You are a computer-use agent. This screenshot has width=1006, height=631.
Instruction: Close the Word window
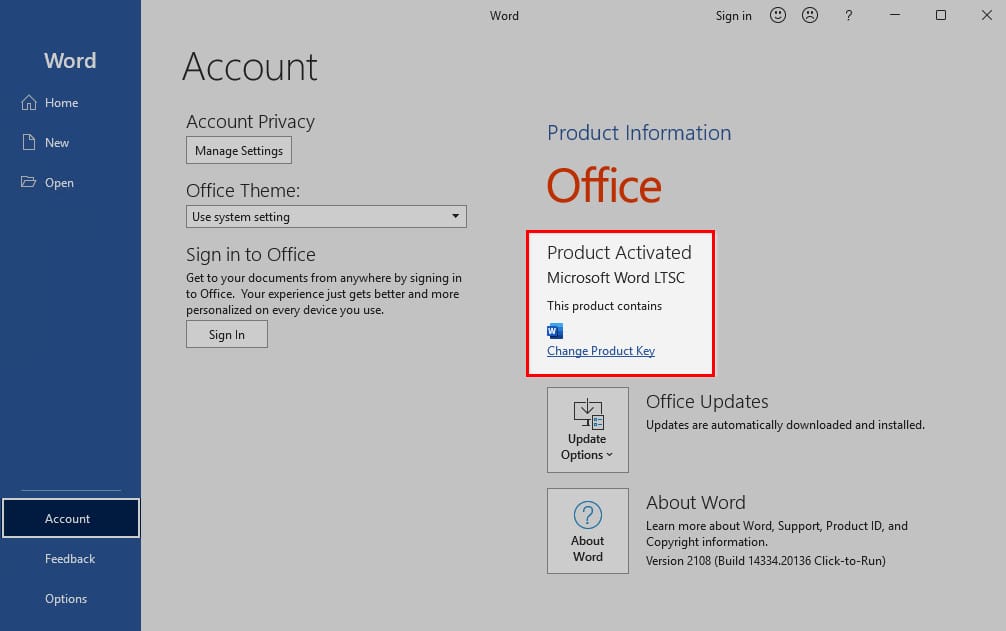[987, 15]
